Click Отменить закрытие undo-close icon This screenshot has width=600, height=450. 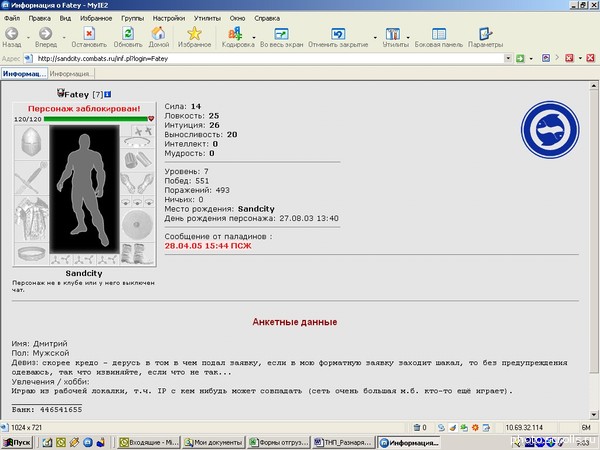point(338,34)
